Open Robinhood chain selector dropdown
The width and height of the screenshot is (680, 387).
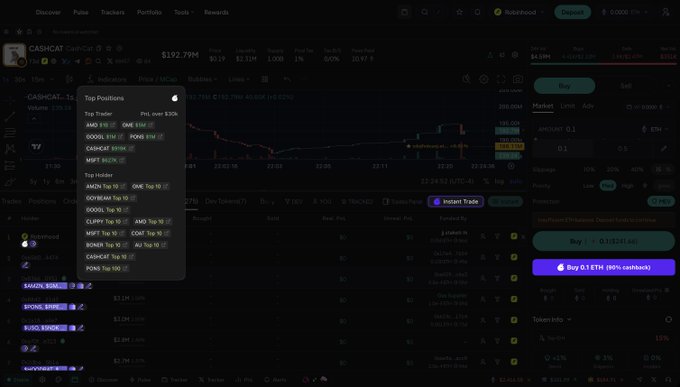[x=519, y=12]
